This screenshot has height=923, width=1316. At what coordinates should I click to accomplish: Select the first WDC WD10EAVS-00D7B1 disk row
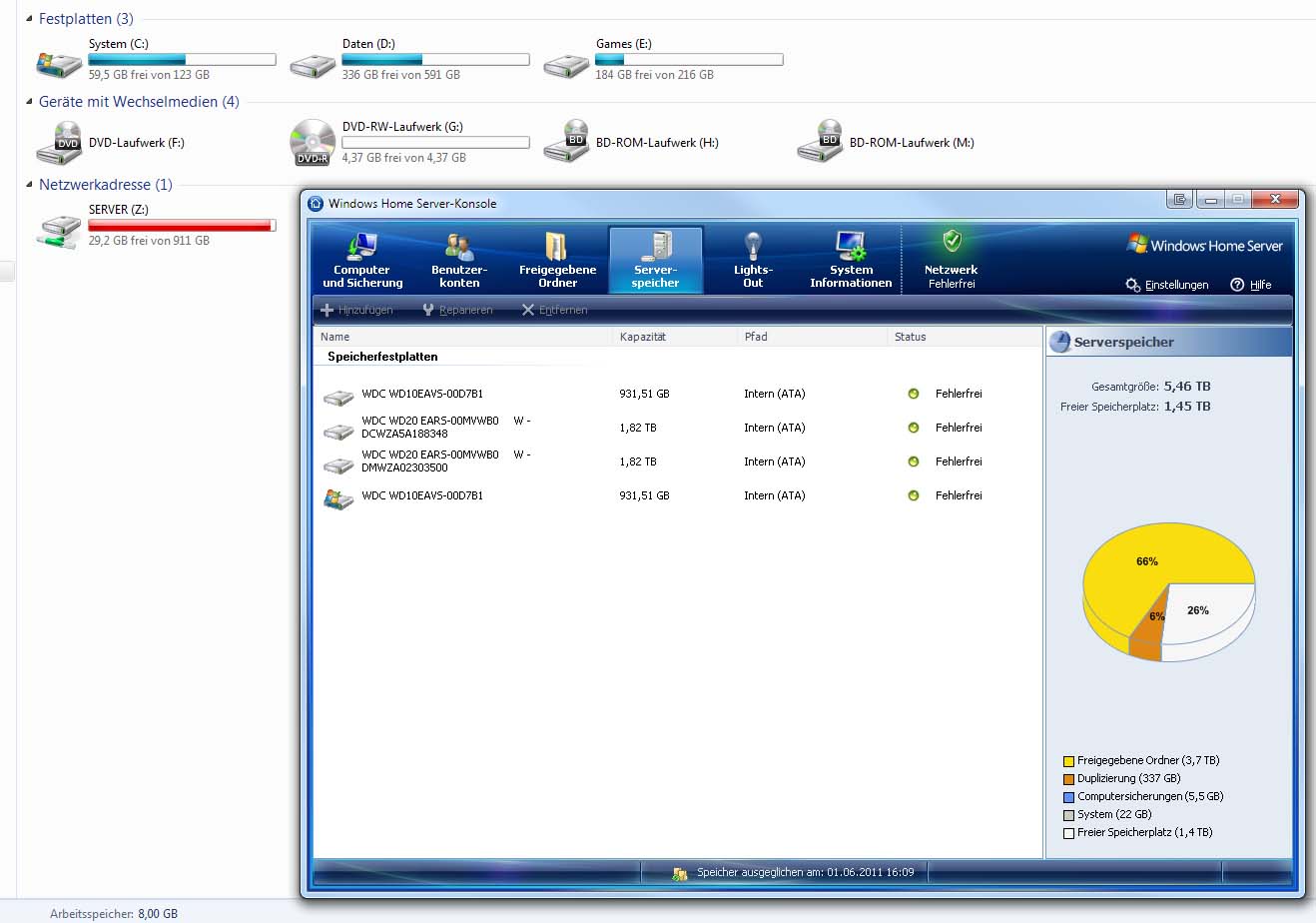click(x=422, y=395)
